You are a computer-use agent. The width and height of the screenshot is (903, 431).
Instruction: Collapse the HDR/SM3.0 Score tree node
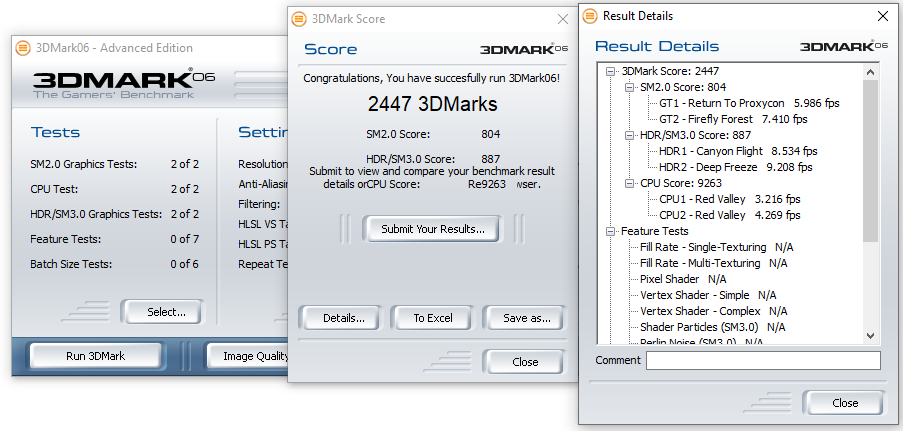point(631,135)
